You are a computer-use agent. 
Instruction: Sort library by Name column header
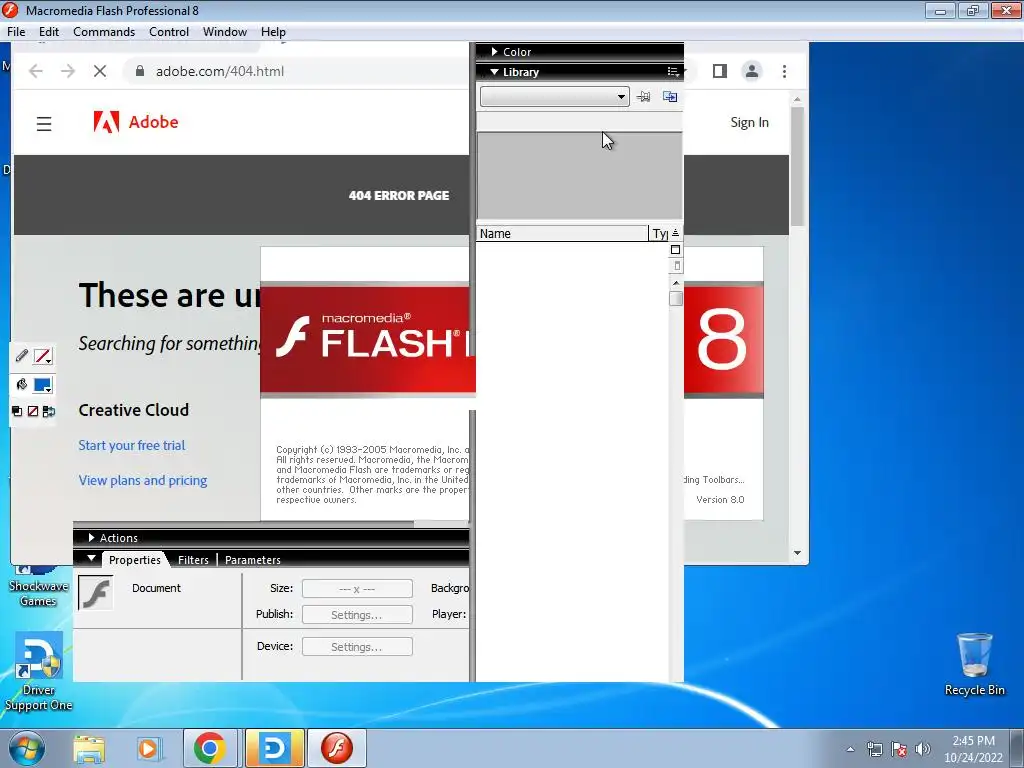[562, 234]
